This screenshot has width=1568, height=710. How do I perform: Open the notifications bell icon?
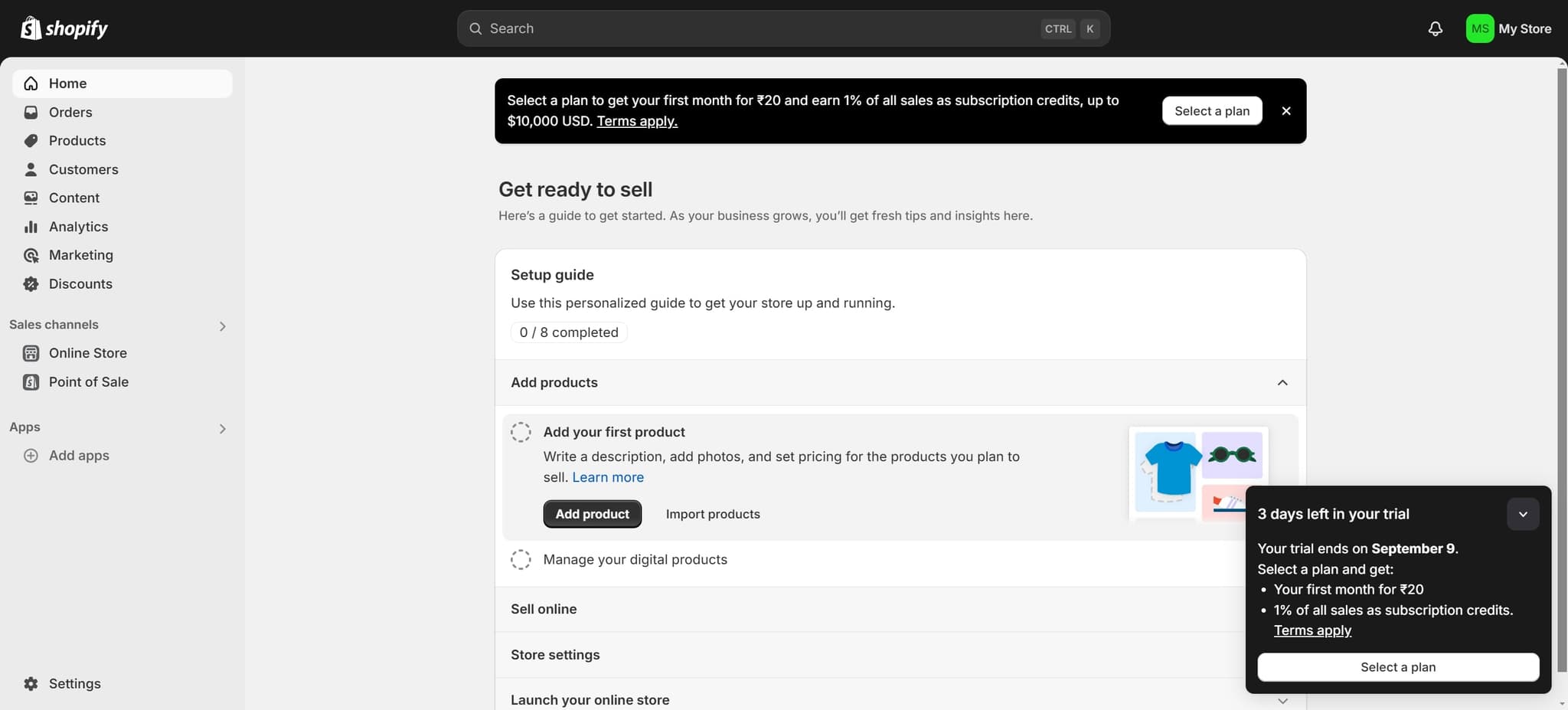click(x=1436, y=28)
